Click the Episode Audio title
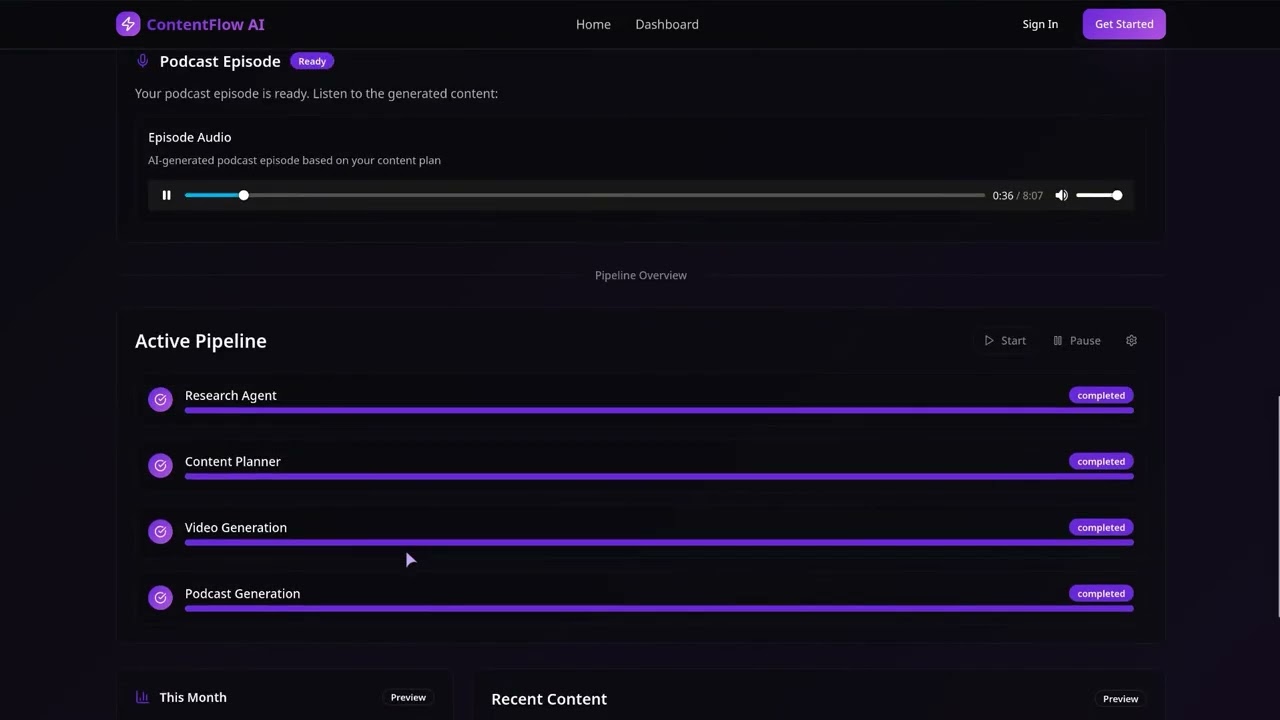This screenshot has height=720, width=1280. 190,137
